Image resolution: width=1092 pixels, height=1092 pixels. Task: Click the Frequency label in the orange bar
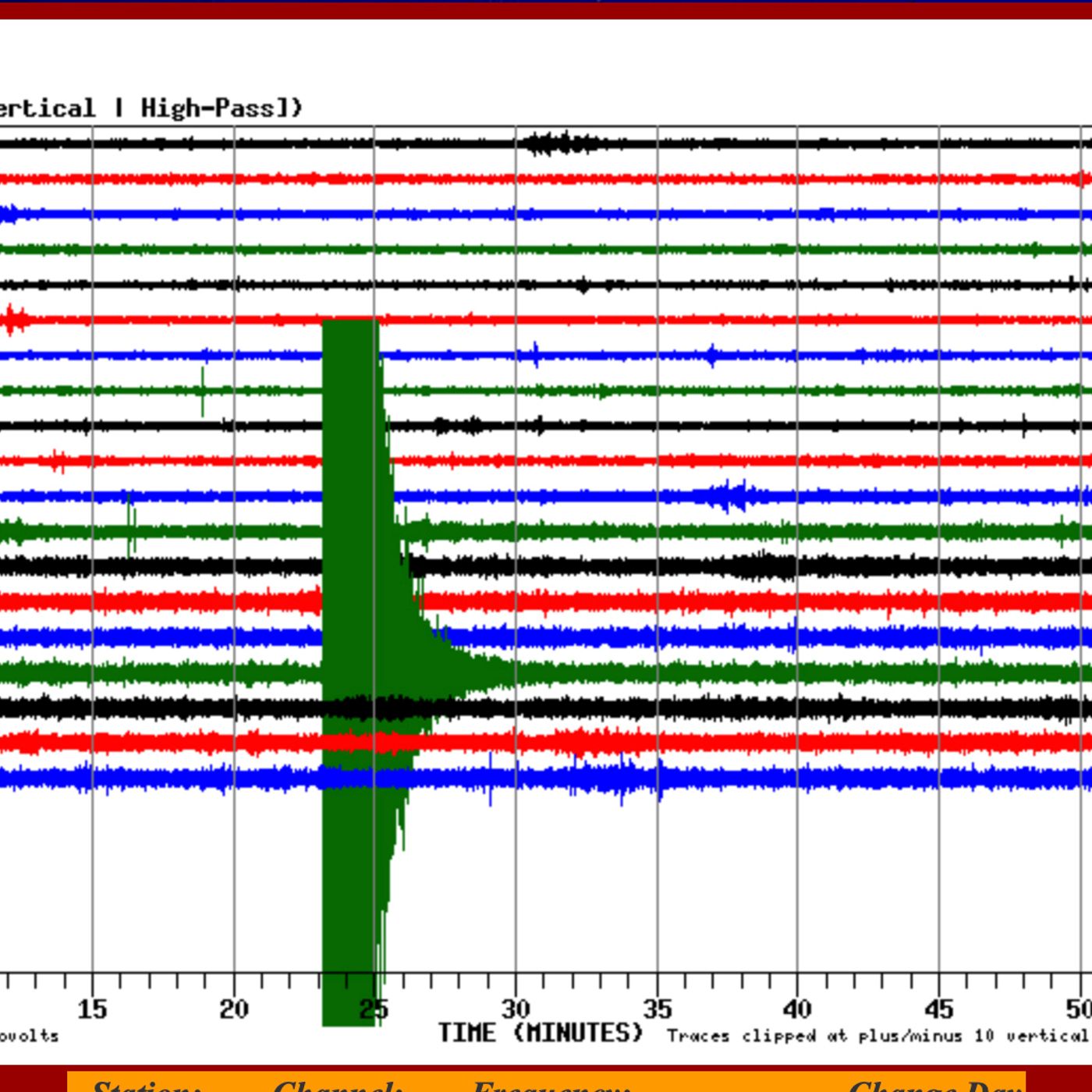coord(551,1085)
